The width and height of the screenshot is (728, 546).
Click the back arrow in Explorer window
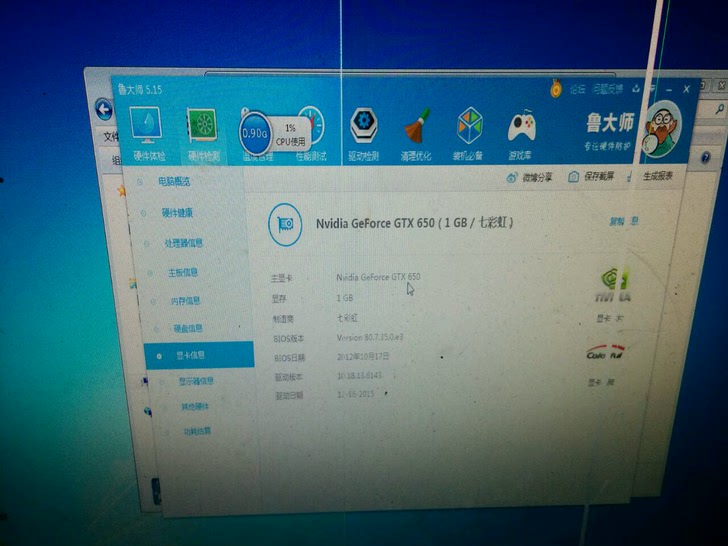[104, 110]
